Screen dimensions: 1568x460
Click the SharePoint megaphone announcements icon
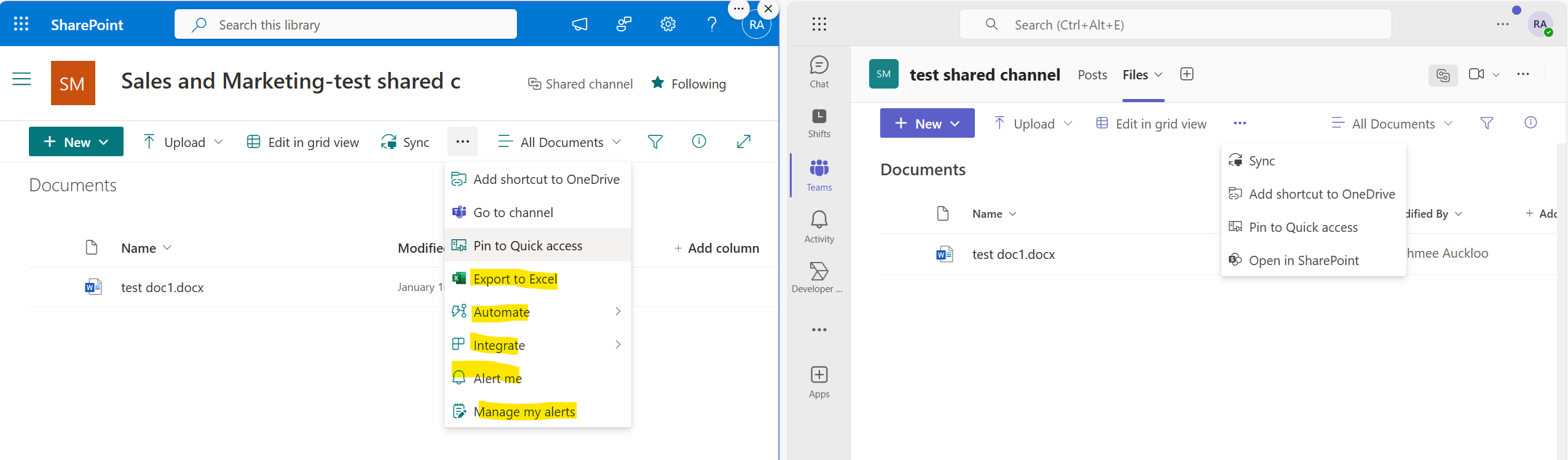coord(580,24)
